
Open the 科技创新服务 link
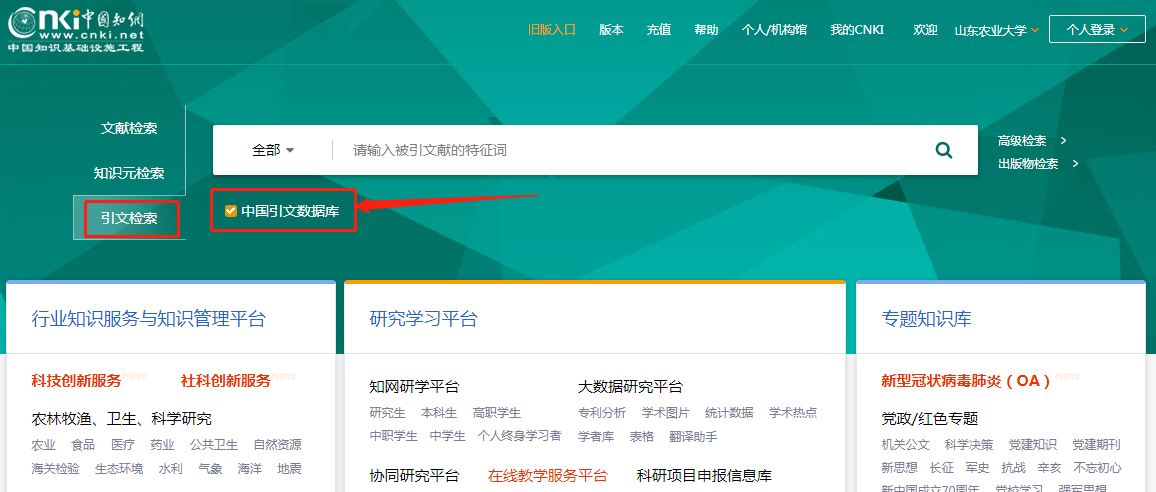point(76,381)
